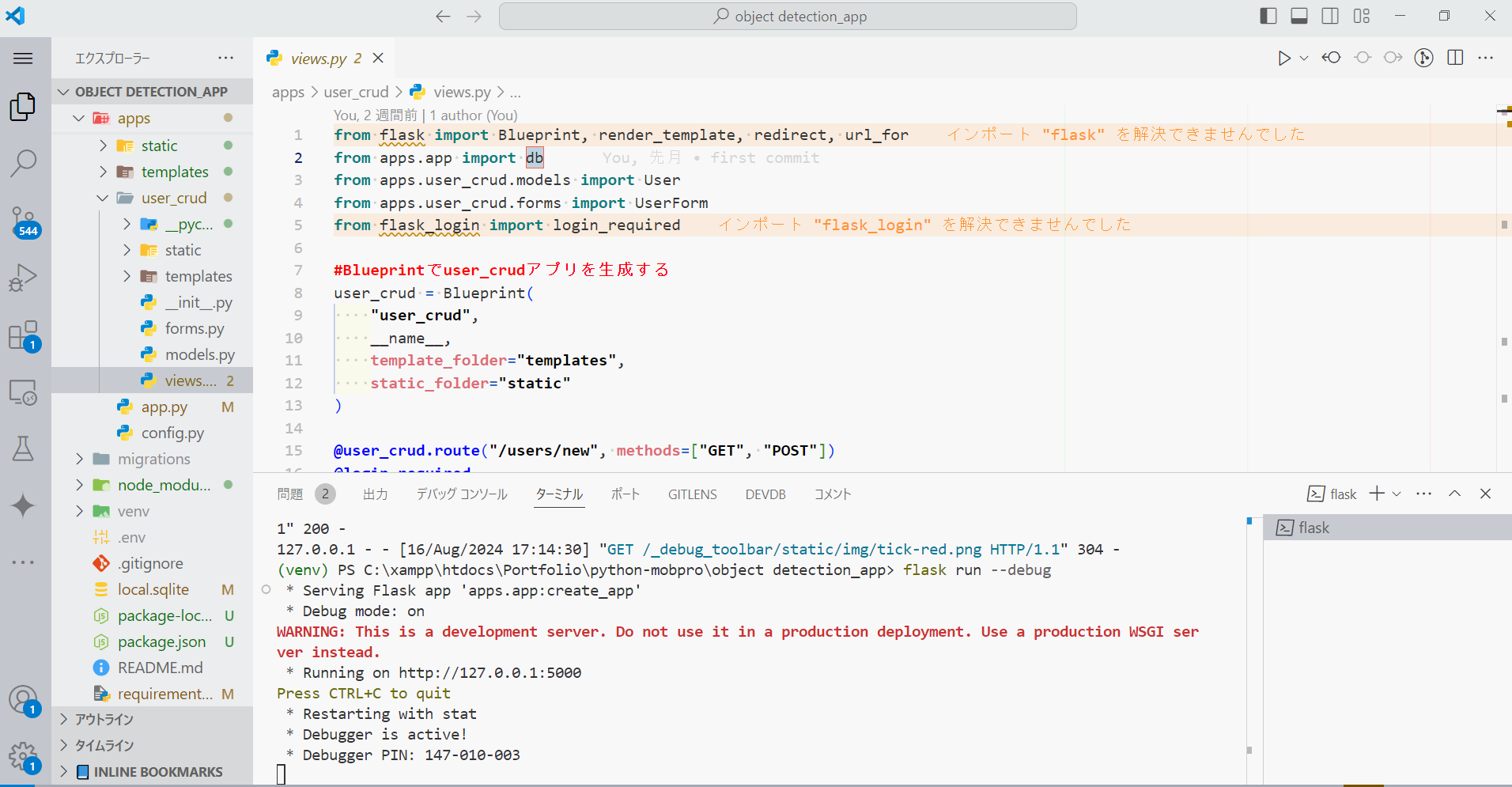Collapse the user_crud folder

tap(103, 198)
